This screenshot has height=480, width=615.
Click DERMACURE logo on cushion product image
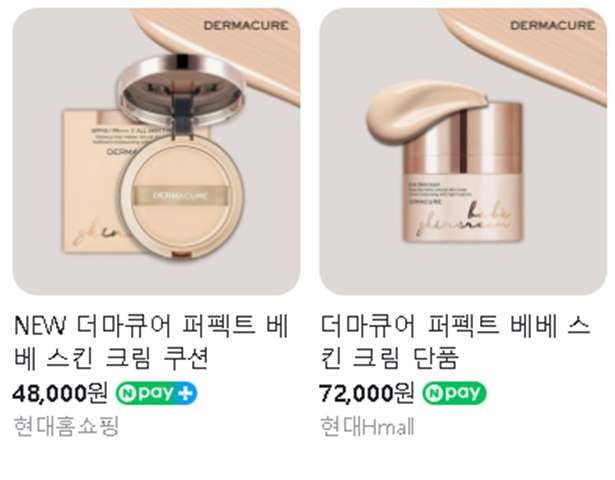click(246, 25)
